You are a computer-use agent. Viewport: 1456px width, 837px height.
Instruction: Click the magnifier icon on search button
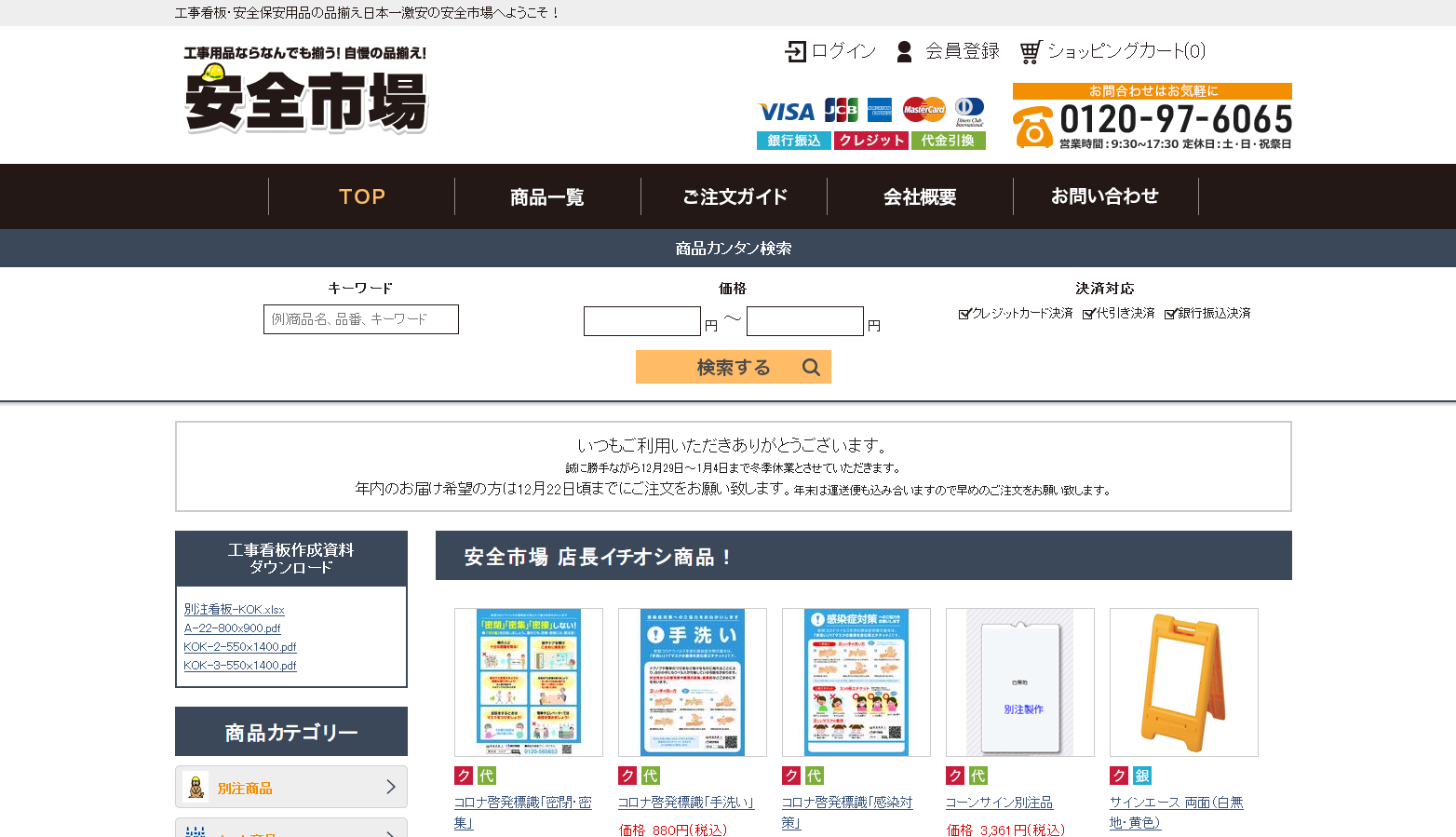coord(811,368)
